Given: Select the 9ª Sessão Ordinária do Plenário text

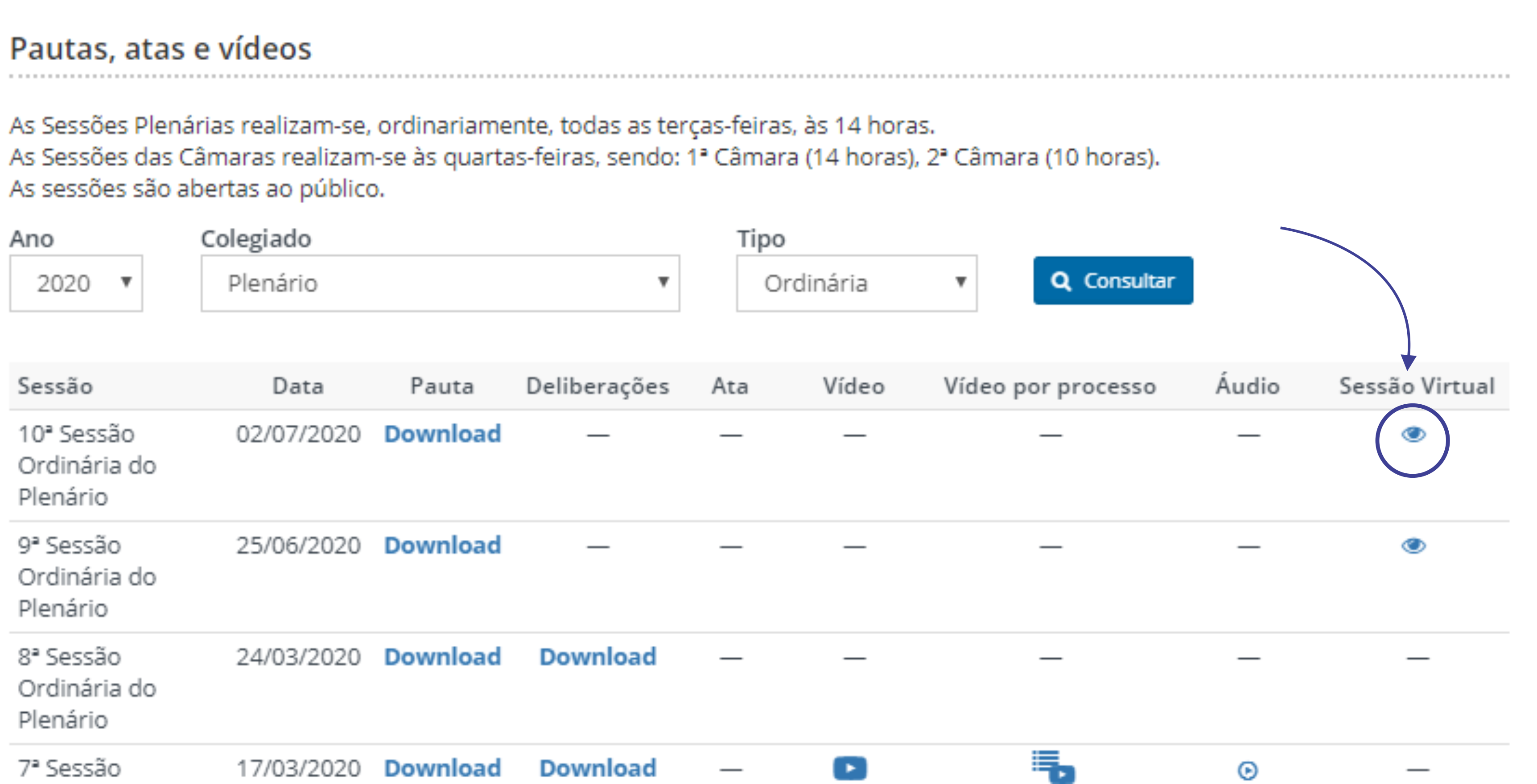Looking at the screenshot, I should tap(87, 577).
